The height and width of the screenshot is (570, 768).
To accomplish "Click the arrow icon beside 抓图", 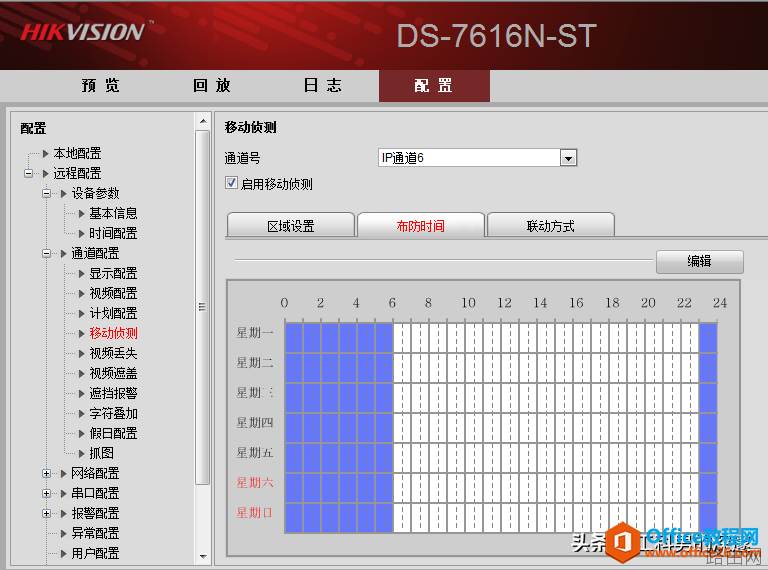I will [x=82, y=453].
